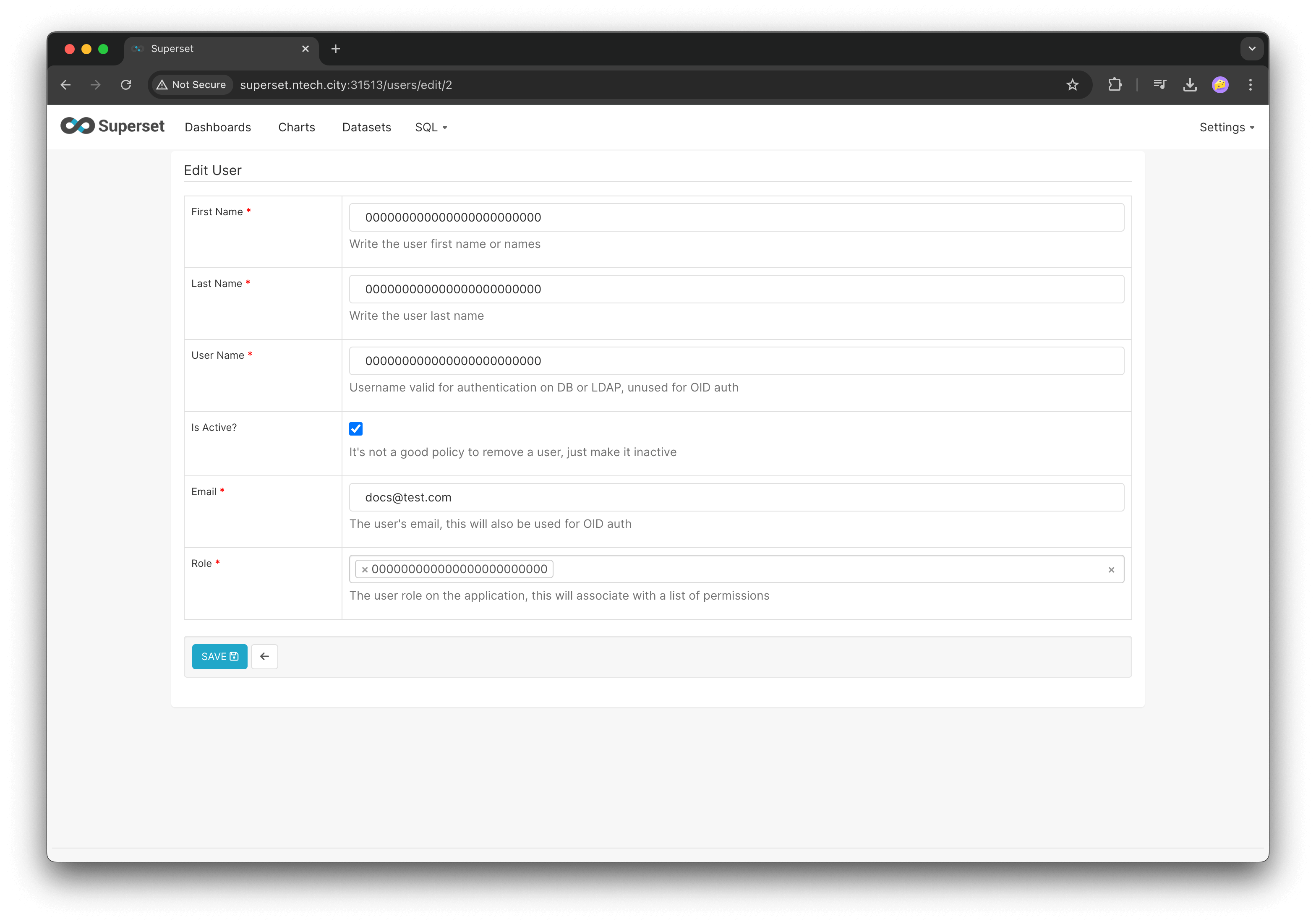Focus the Email input field

(736, 497)
